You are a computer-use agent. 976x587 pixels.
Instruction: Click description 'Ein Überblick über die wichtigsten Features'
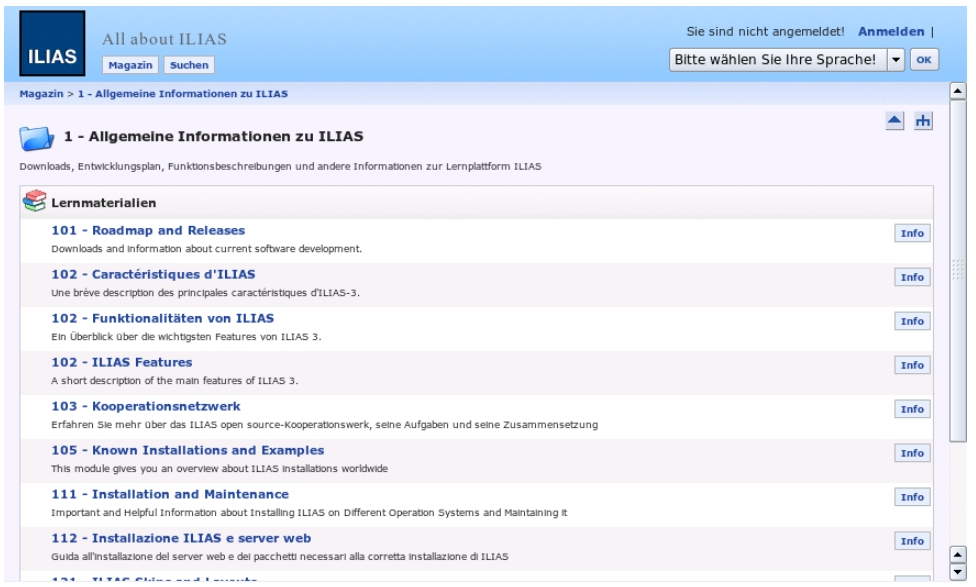coord(186,337)
